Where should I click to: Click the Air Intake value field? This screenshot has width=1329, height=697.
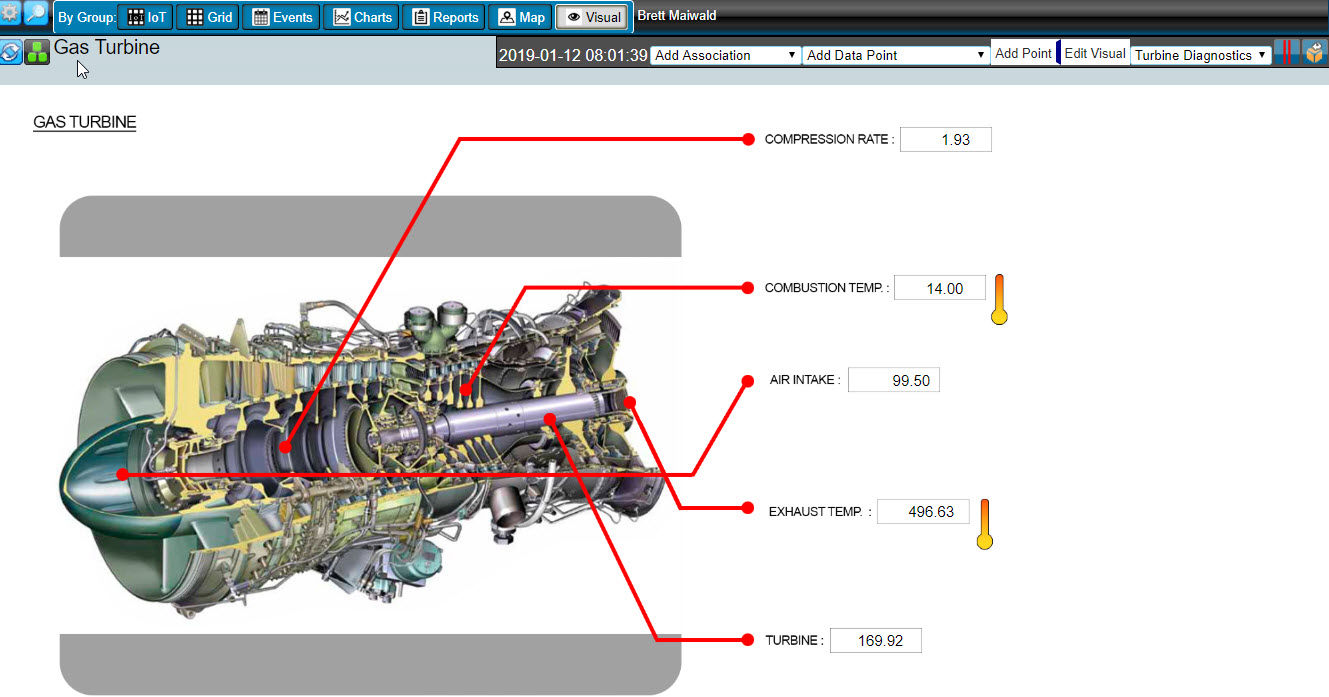pos(894,380)
